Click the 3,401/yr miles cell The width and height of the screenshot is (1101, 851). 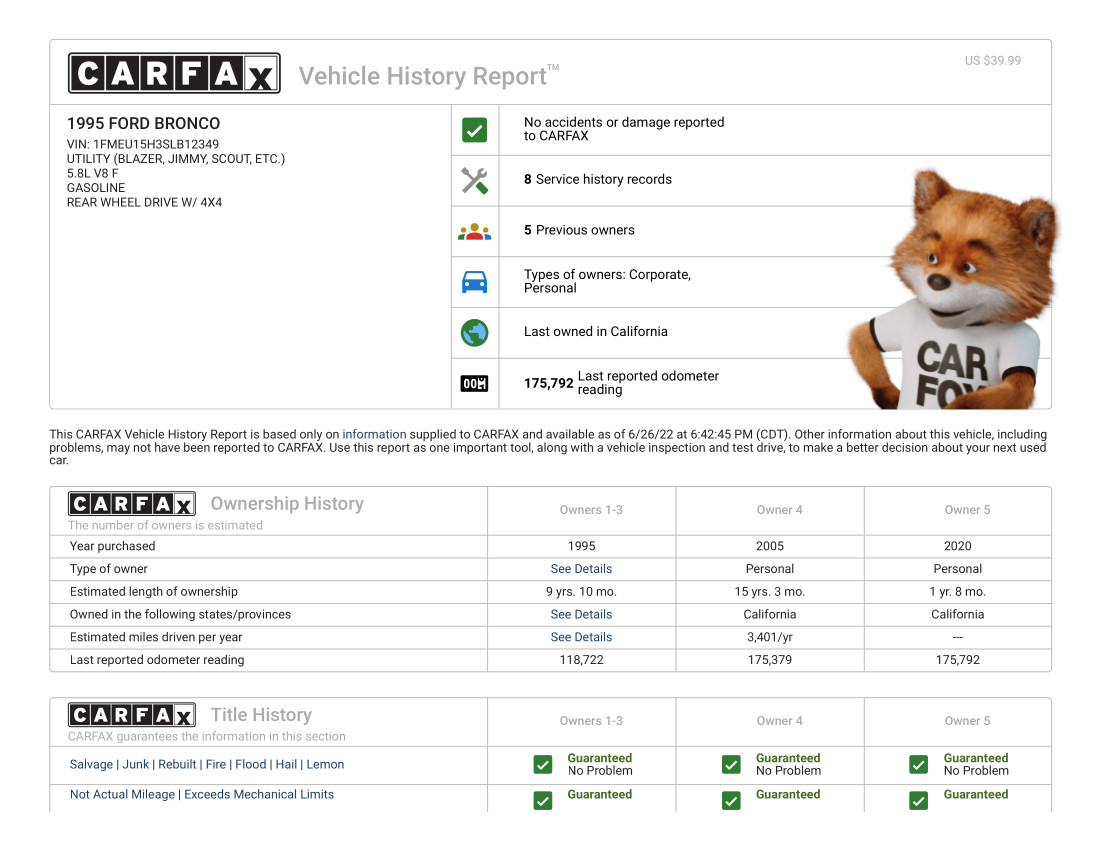click(x=770, y=637)
